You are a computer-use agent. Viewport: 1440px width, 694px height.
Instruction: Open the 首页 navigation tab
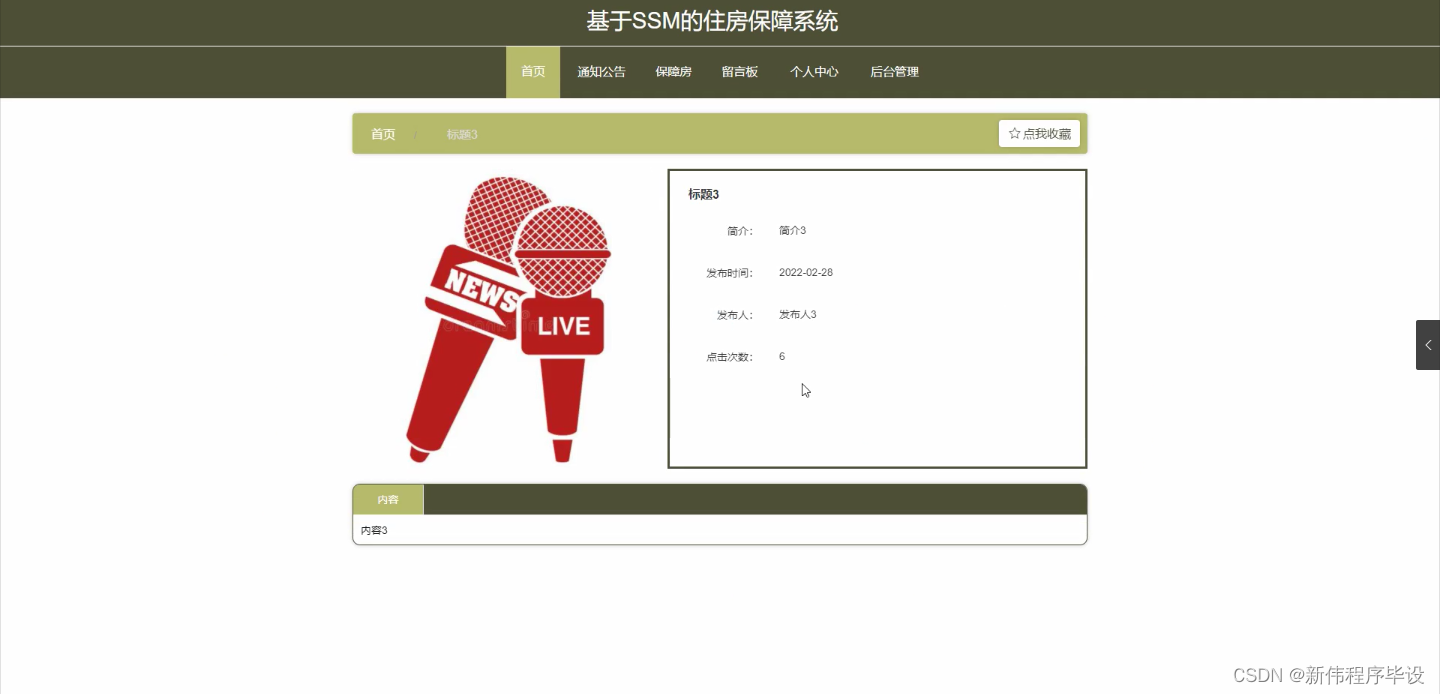[533, 72]
